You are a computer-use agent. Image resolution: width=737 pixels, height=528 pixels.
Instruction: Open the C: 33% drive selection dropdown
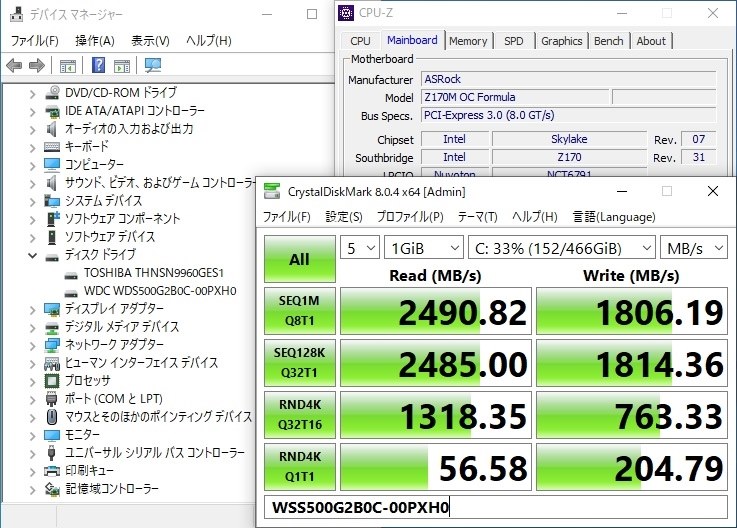[x=562, y=248]
